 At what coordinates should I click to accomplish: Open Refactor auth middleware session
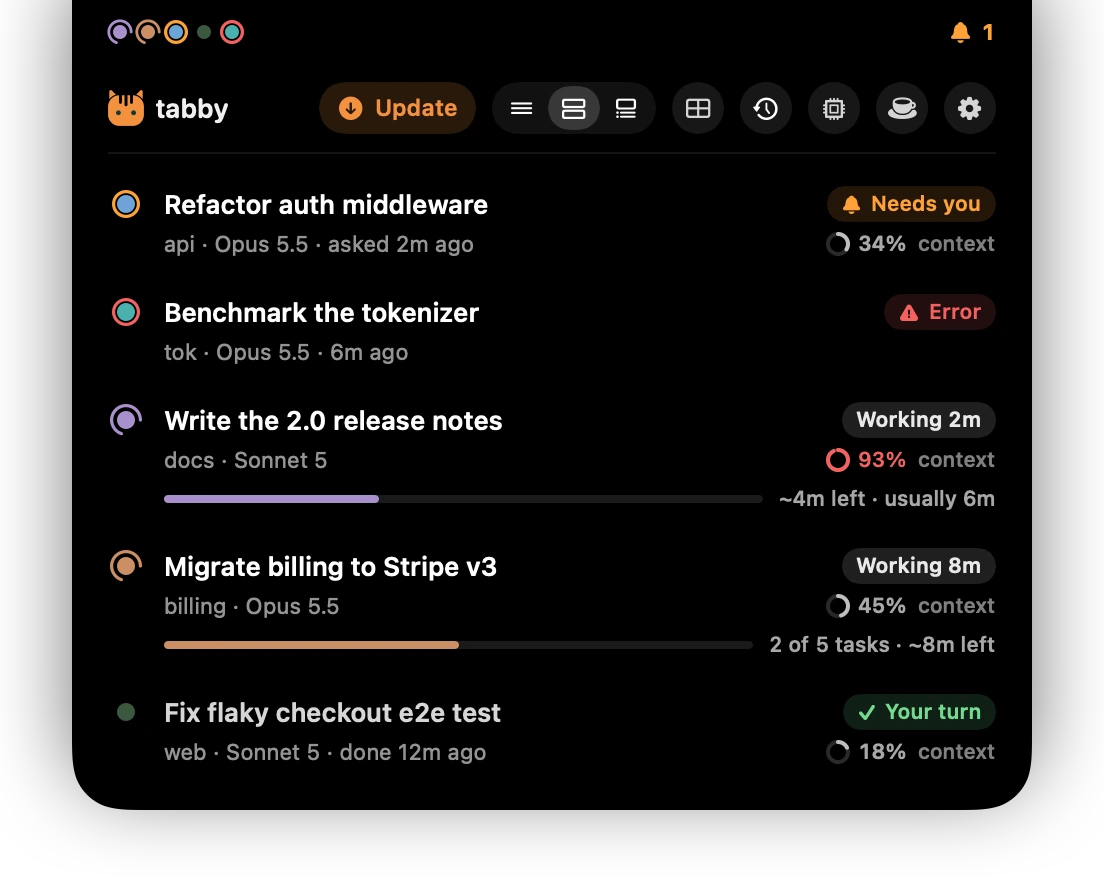[326, 205]
